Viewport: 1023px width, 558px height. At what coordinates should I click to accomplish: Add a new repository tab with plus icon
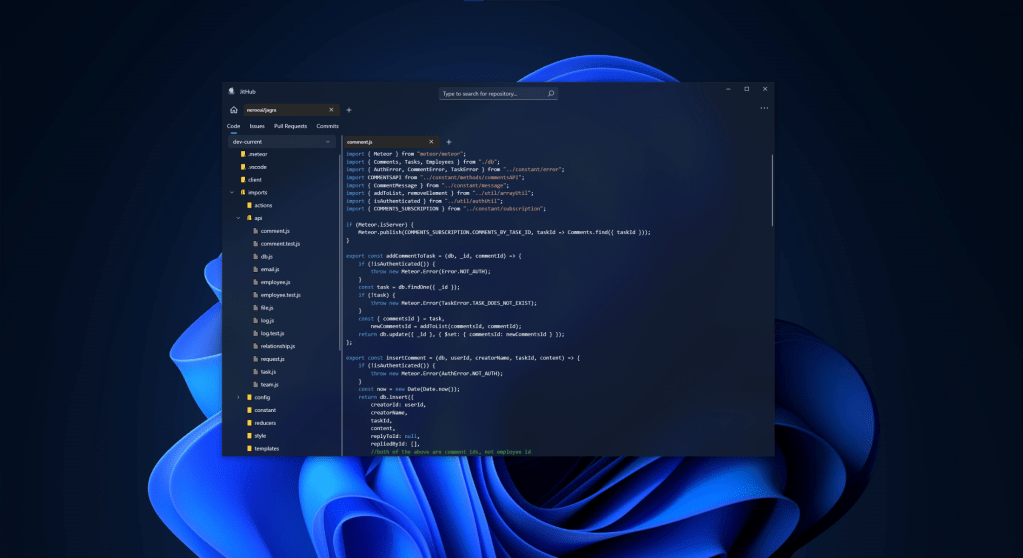(349, 110)
